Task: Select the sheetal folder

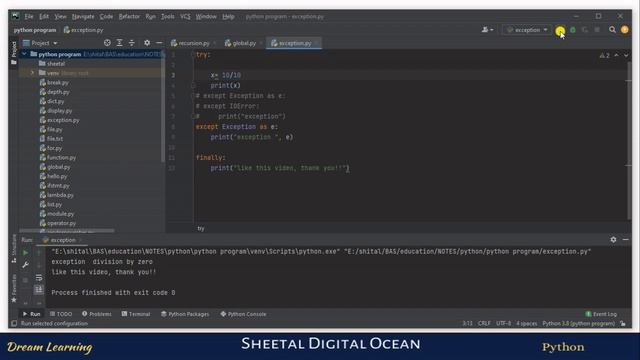Action: click(x=52, y=64)
